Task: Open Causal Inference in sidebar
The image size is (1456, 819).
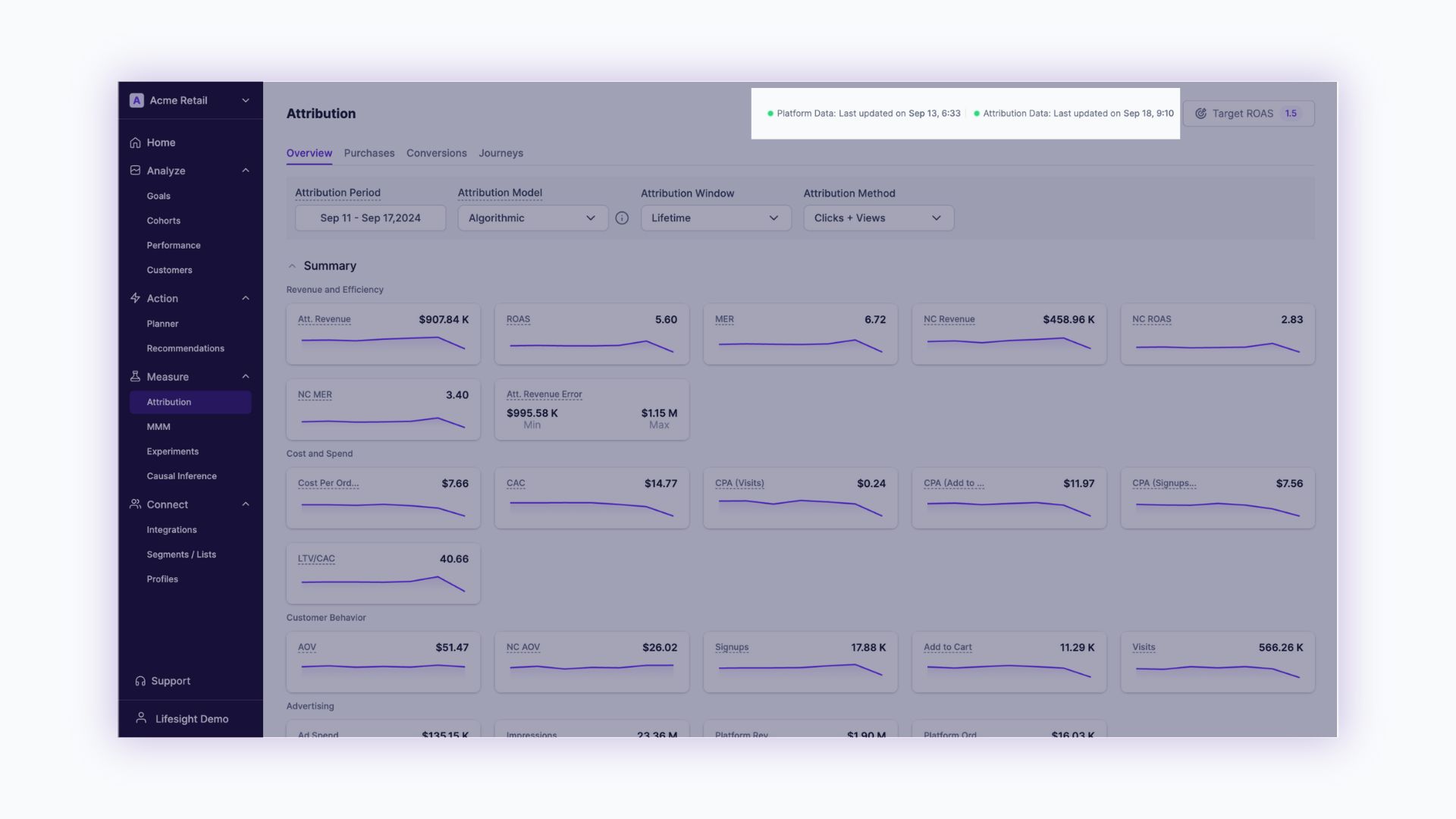Action: point(181,476)
